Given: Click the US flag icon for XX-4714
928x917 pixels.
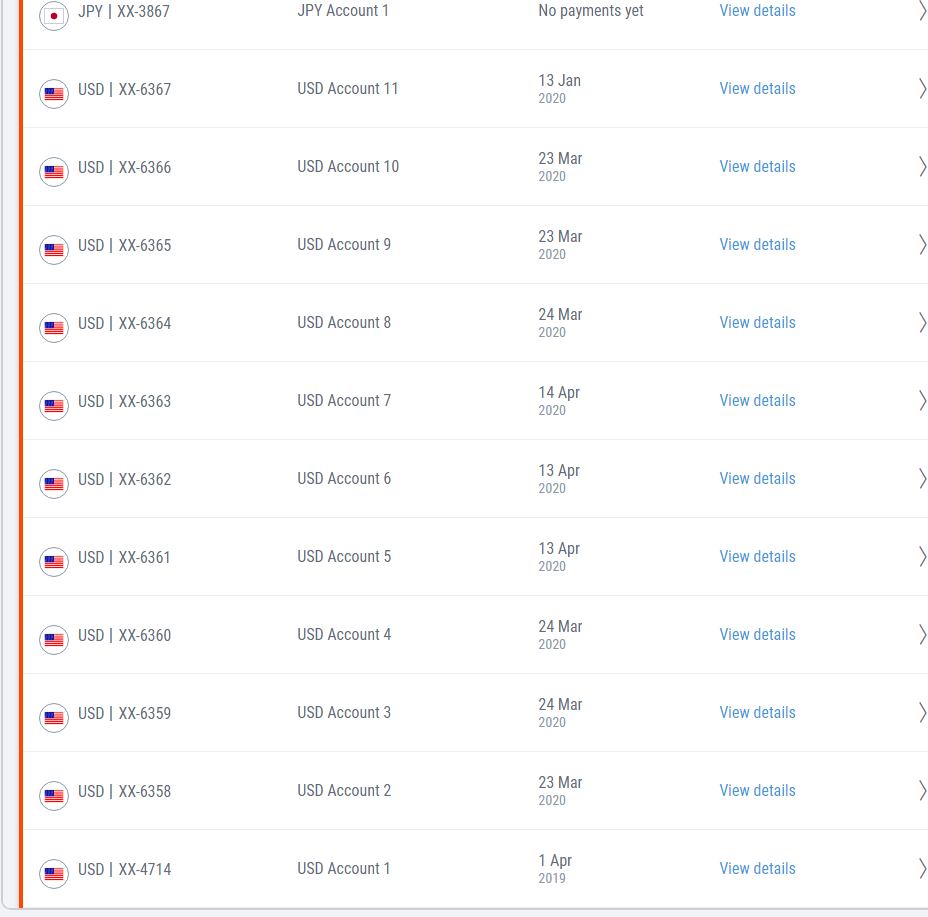Looking at the screenshot, I should click(x=54, y=874).
